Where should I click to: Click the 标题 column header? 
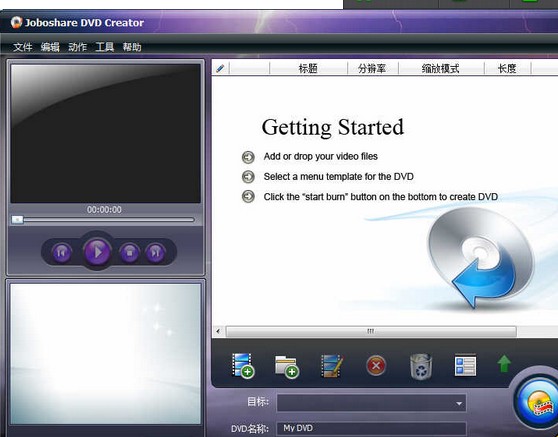point(308,68)
